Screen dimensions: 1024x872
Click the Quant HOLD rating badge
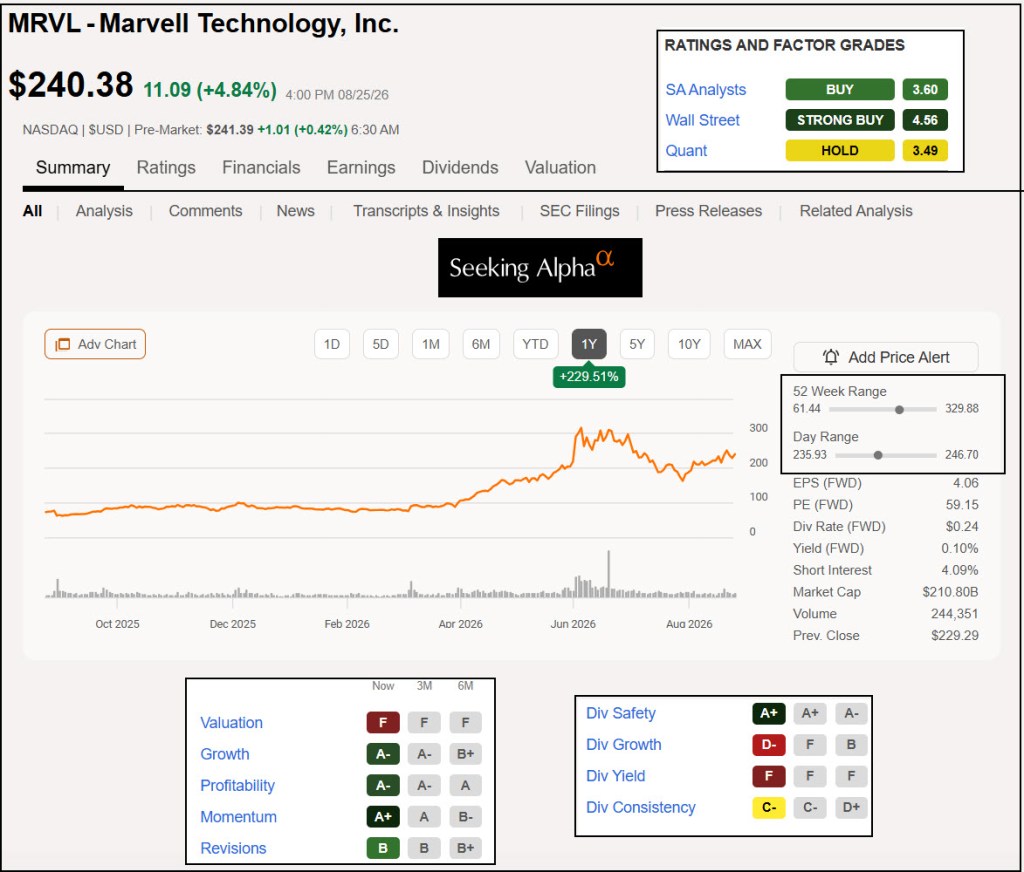click(840, 150)
